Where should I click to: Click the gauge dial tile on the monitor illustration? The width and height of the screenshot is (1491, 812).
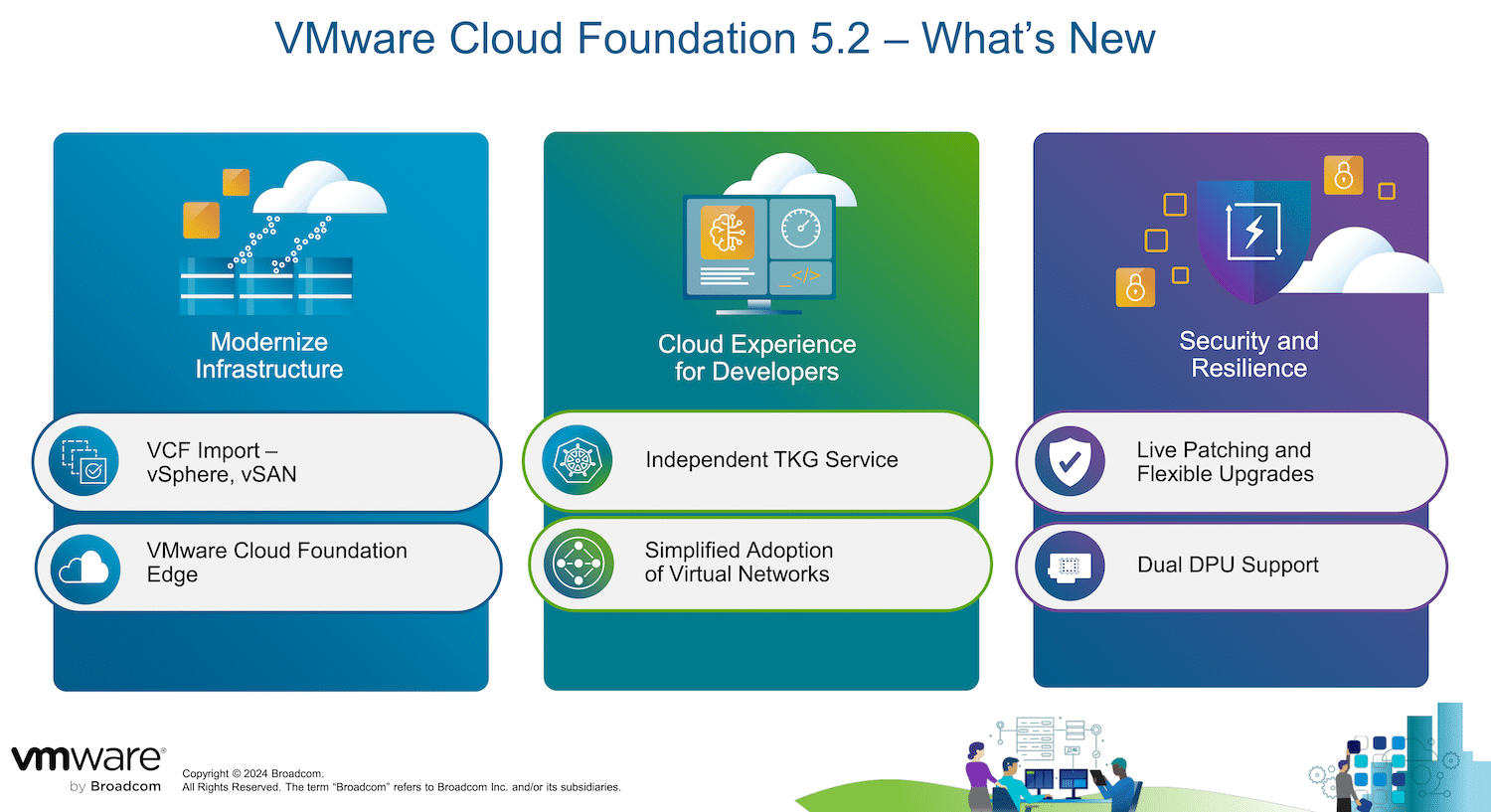[800, 229]
